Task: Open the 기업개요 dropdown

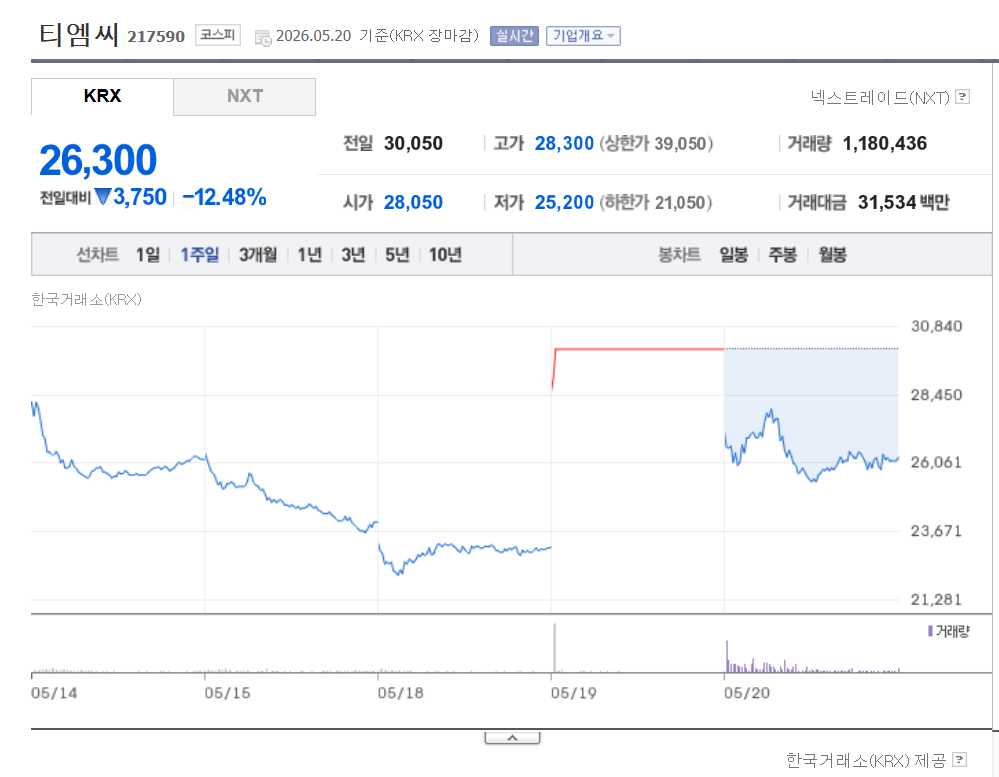Action: click(583, 36)
